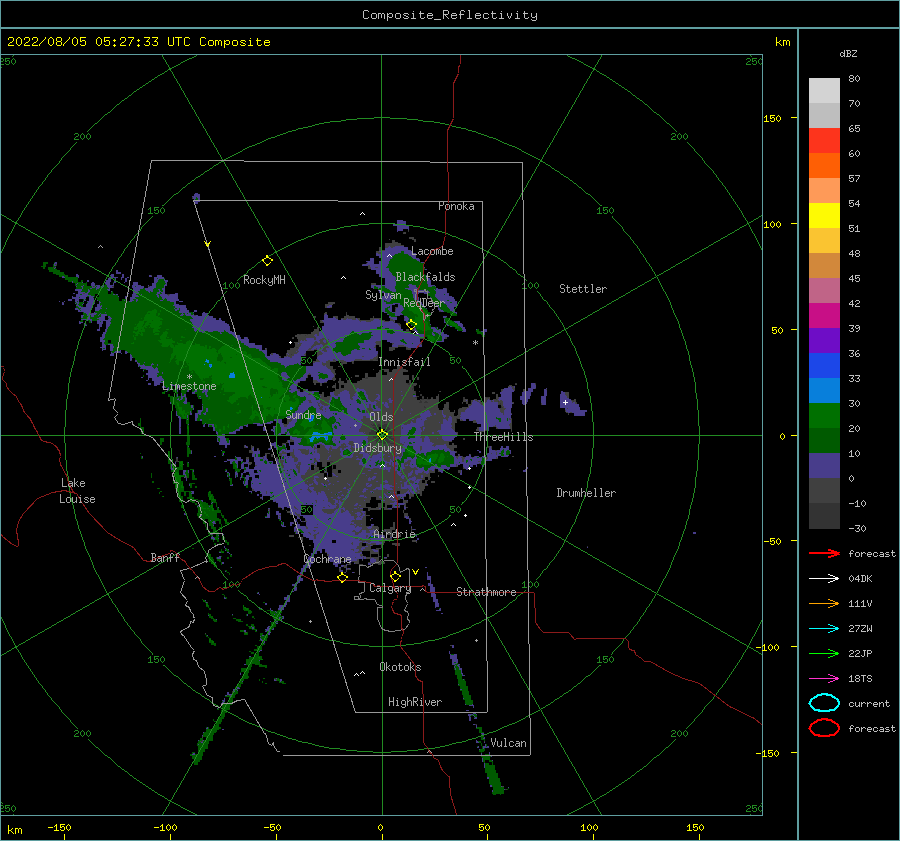The height and width of the screenshot is (841, 900).
Task: Select the light blue 30-33 dBZ swatch
Action: pos(824,390)
